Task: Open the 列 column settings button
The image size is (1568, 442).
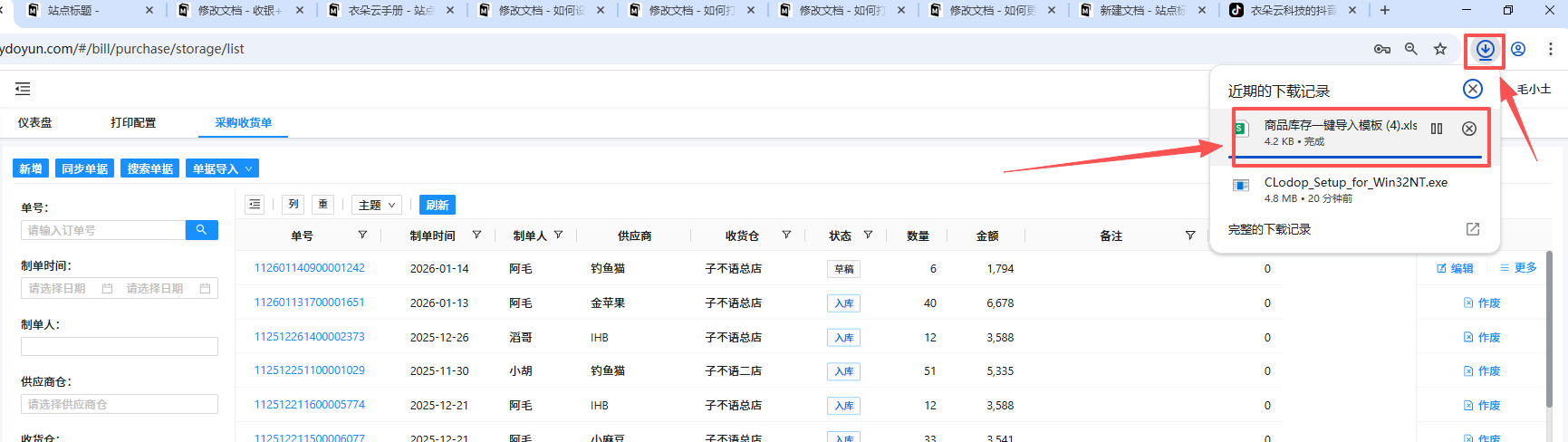Action: coord(293,205)
